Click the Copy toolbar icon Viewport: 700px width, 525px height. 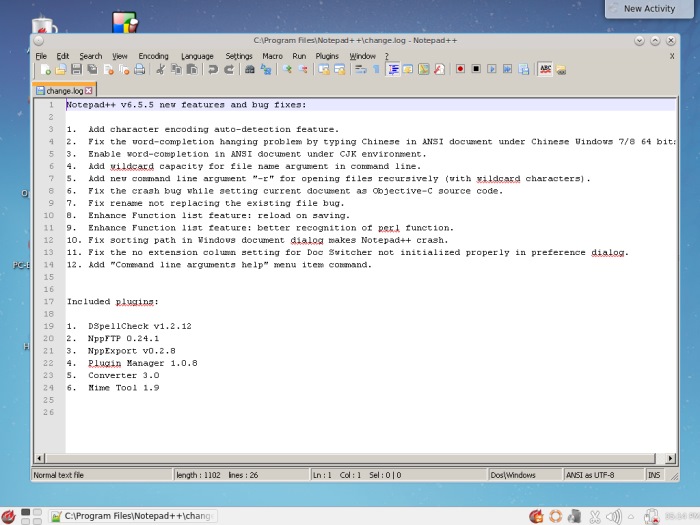pos(176,69)
